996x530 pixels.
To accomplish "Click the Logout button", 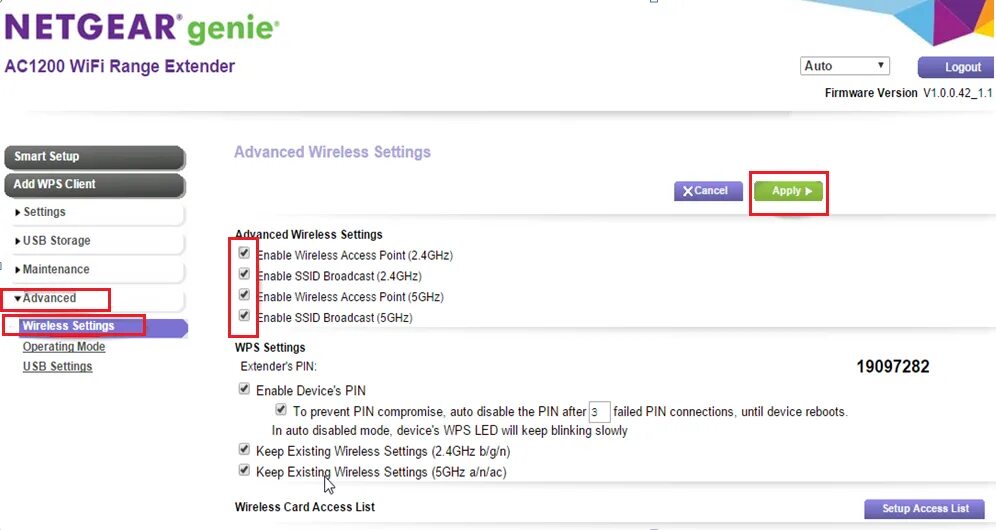I will 956,67.
